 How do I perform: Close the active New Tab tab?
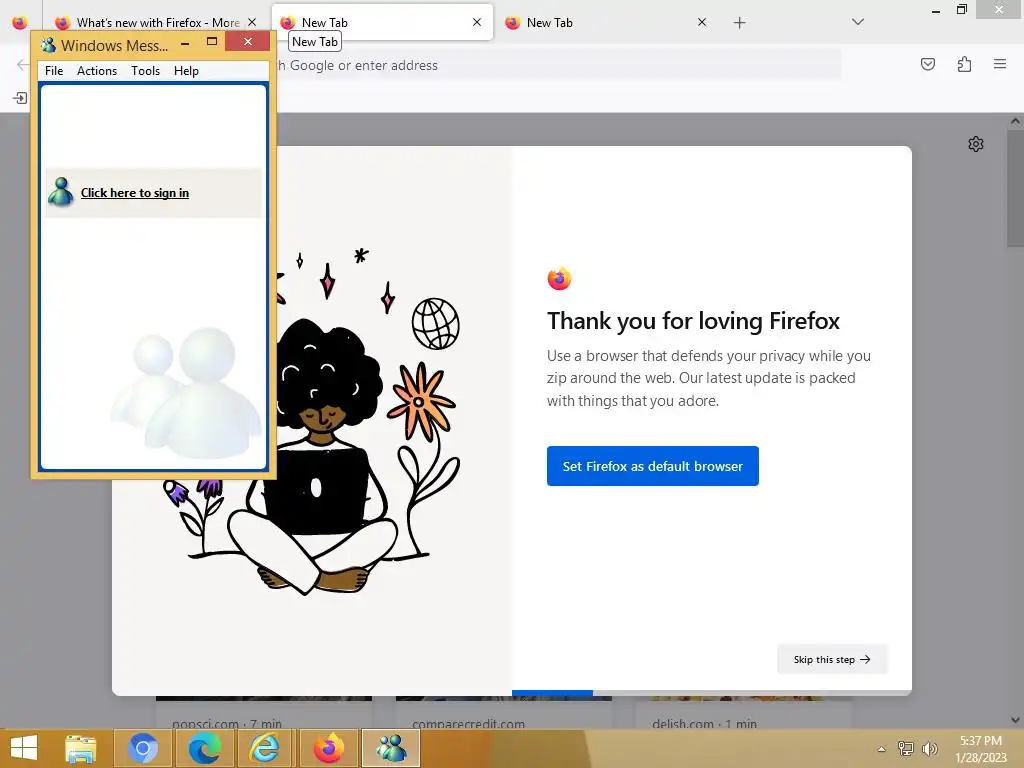pyautogui.click(x=477, y=22)
